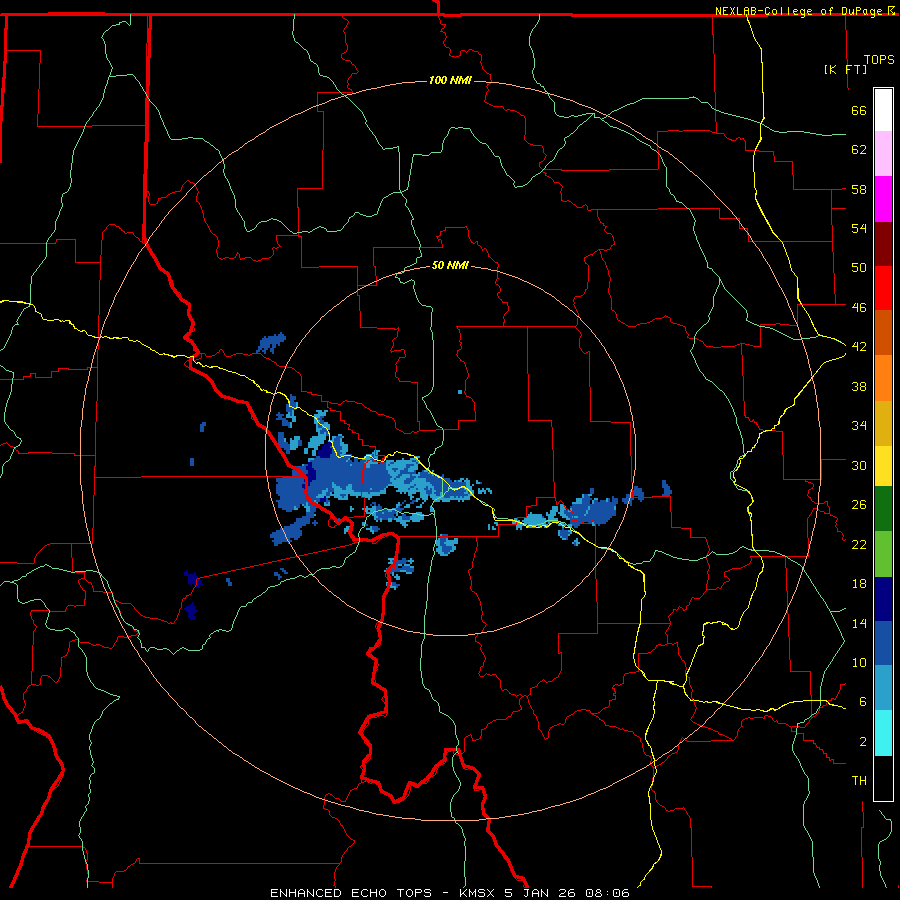Pick the dark green legend swatch
900x900 pixels.
(x=883, y=509)
